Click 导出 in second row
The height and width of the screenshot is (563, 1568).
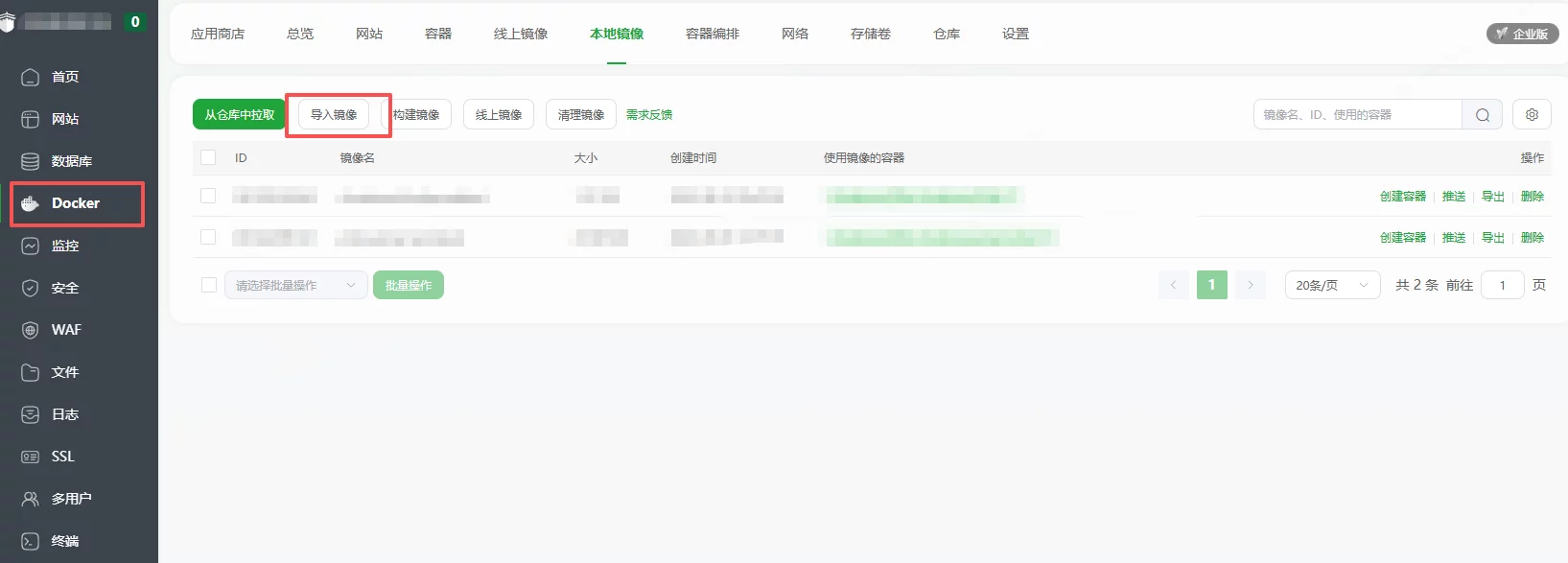point(1493,237)
